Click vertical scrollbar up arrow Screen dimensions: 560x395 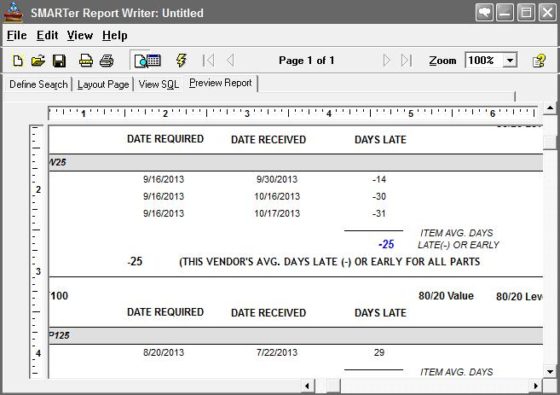point(550,108)
